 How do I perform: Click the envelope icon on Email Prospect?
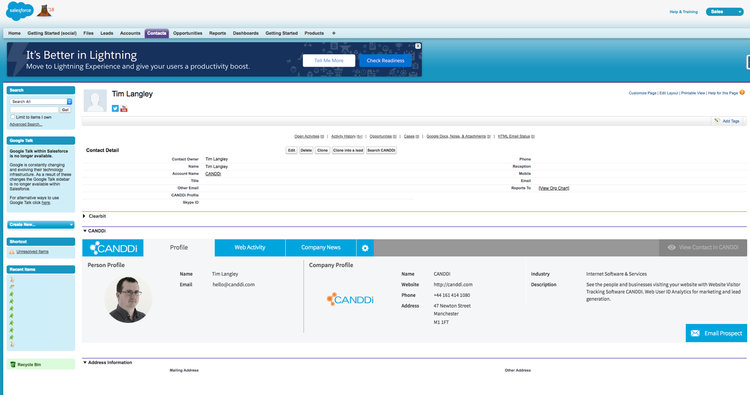[695, 333]
